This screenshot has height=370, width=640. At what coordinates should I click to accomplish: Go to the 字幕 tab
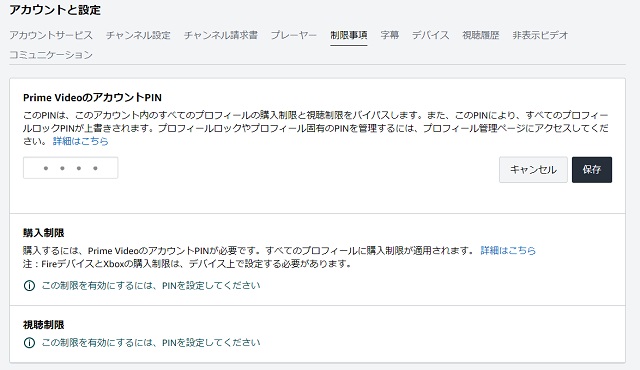[x=390, y=35]
